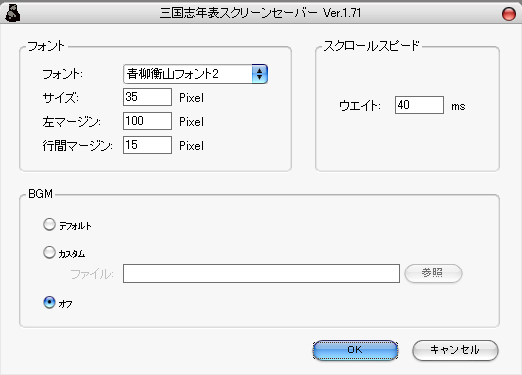Click the app icon in title bar
522x375 pixels.
[x=13, y=14]
